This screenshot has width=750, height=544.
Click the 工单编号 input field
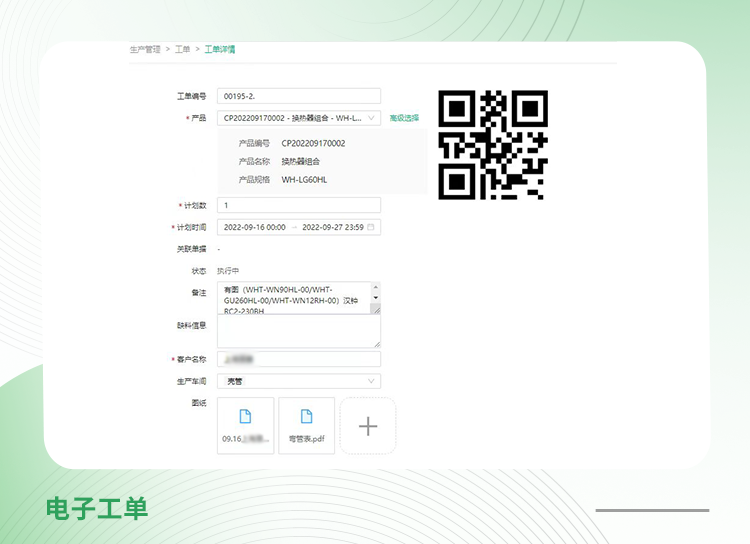[x=299, y=96]
